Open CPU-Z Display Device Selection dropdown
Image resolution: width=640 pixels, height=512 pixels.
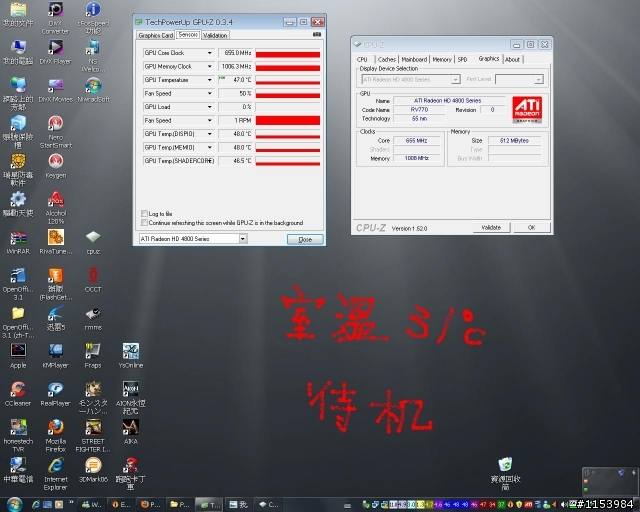click(456, 79)
